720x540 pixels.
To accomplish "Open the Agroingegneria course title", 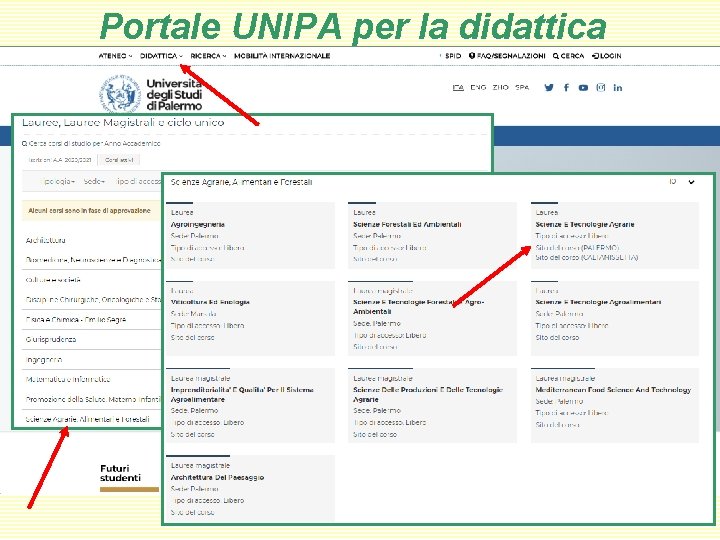I will [197, 225].
